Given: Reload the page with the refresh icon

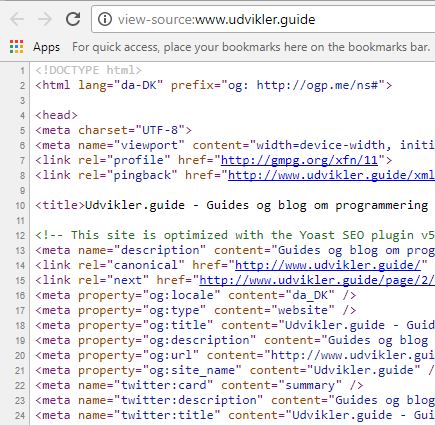Looking at the screenshot, I should coord(73,19).
